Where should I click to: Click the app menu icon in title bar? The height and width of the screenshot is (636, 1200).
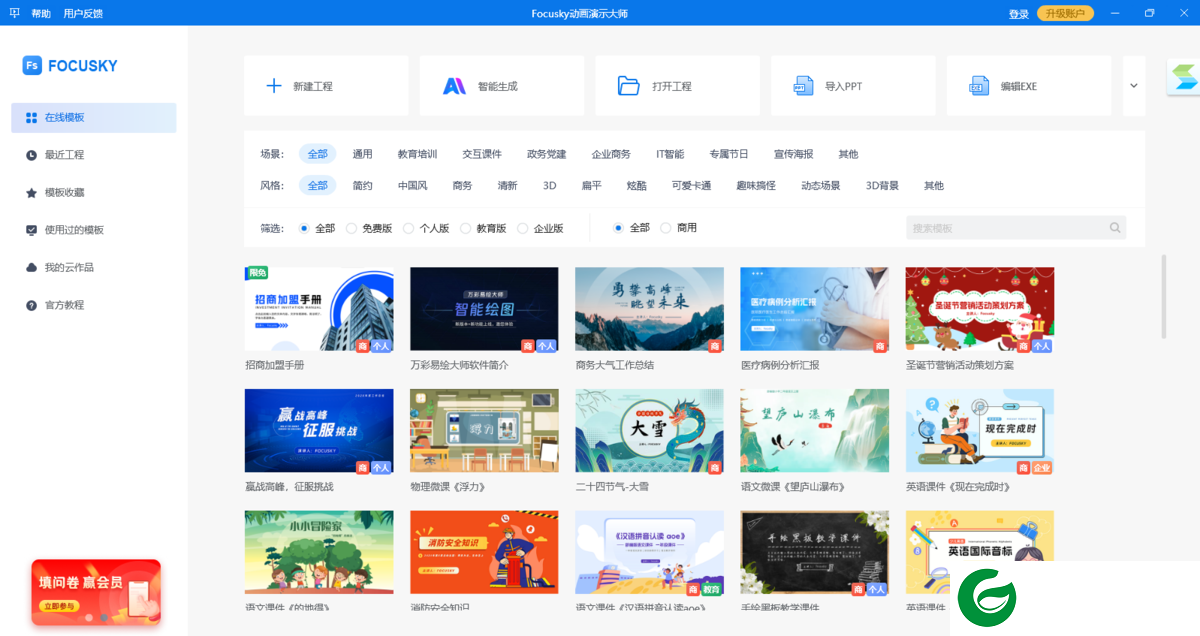[x=14, y=13]
